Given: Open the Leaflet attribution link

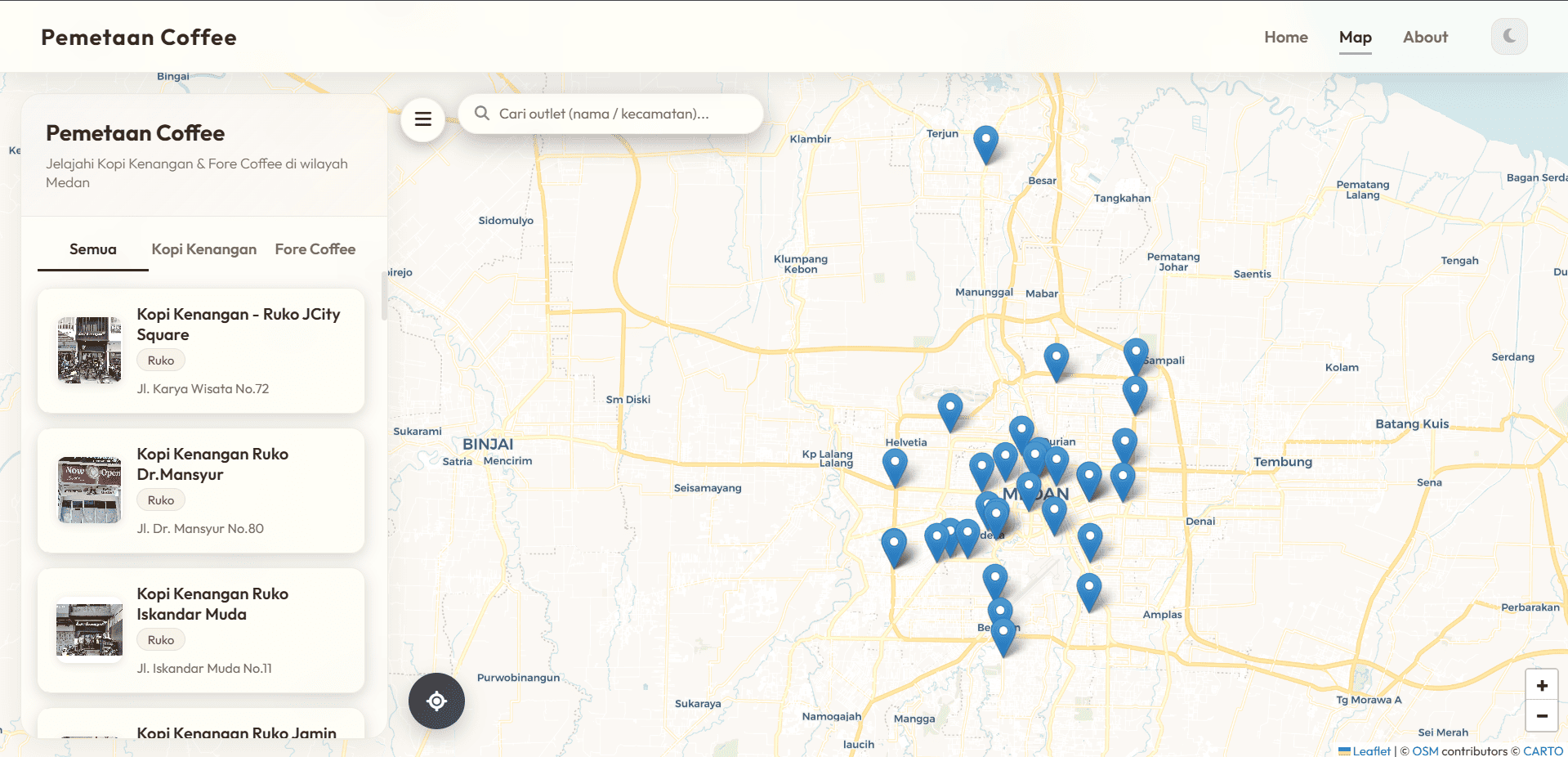Looking at the screenshot, I should [1370, 750].
